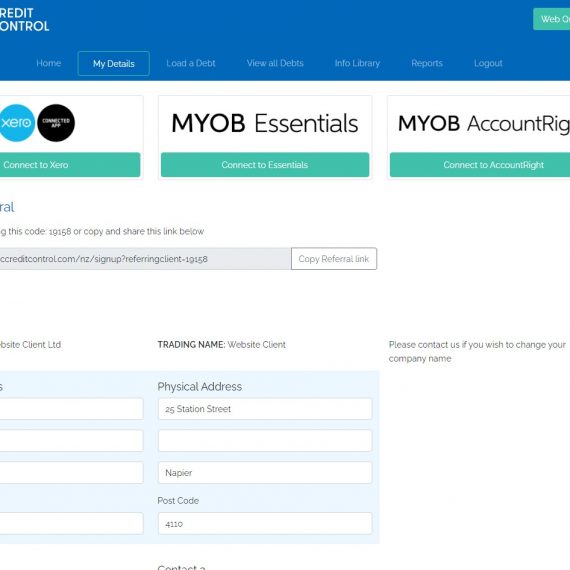Open the Info Library menu
Image resolution: width=570 pixels, height=570 pixels.
pos(357,63)
